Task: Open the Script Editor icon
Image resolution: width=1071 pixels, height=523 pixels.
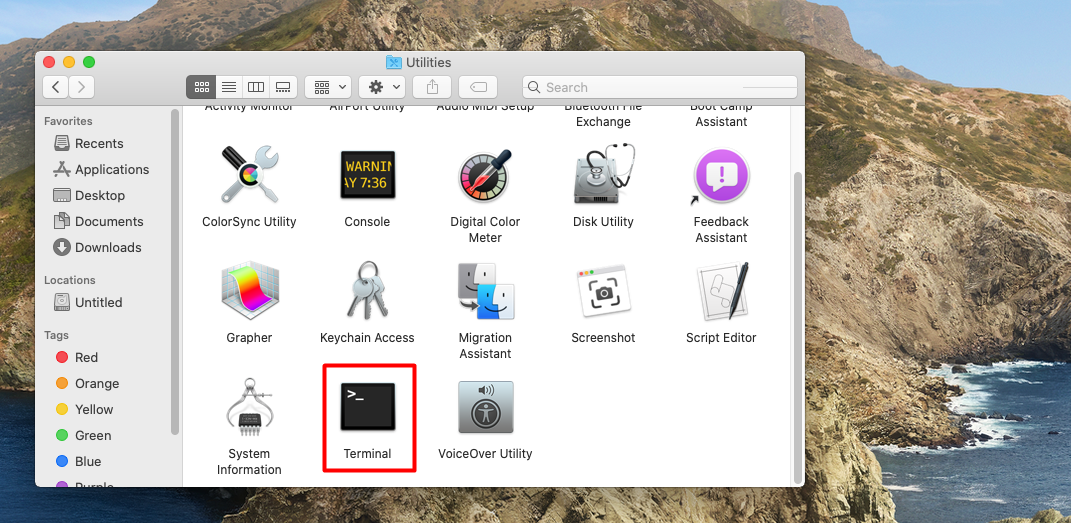Action: [x=723, y=292]
